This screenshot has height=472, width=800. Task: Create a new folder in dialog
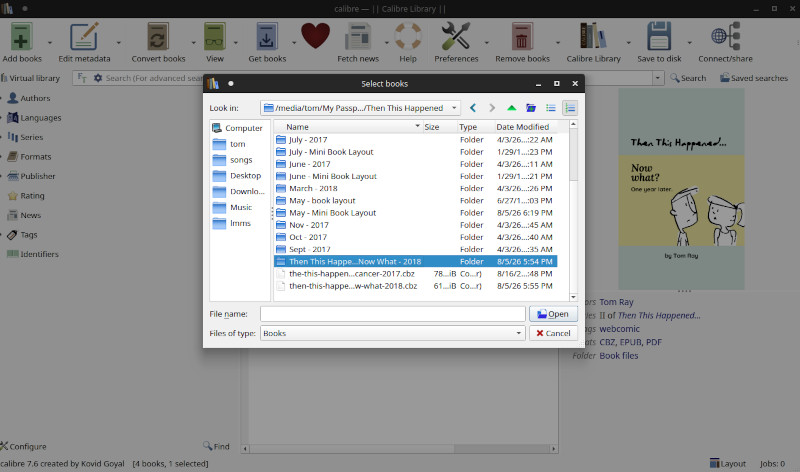[531, 108]
